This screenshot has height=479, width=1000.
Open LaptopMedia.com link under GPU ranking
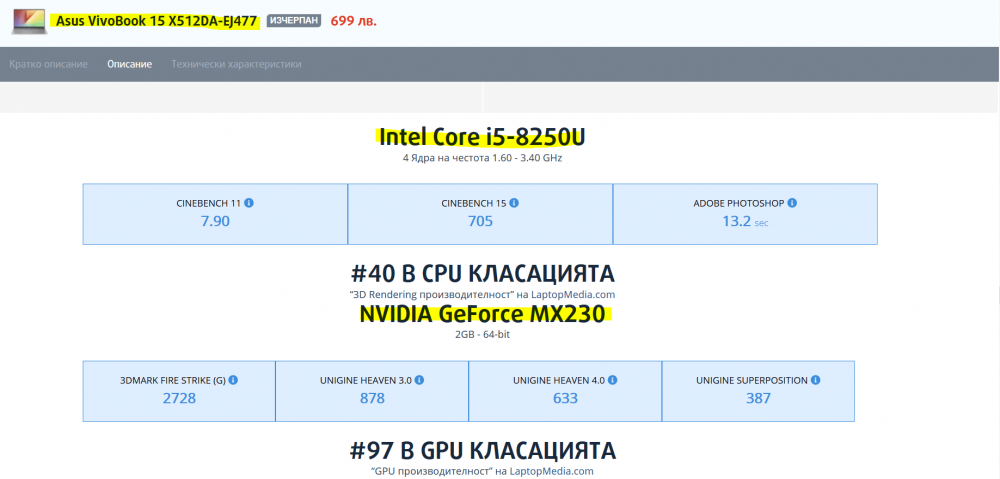[x=553, y=471]
